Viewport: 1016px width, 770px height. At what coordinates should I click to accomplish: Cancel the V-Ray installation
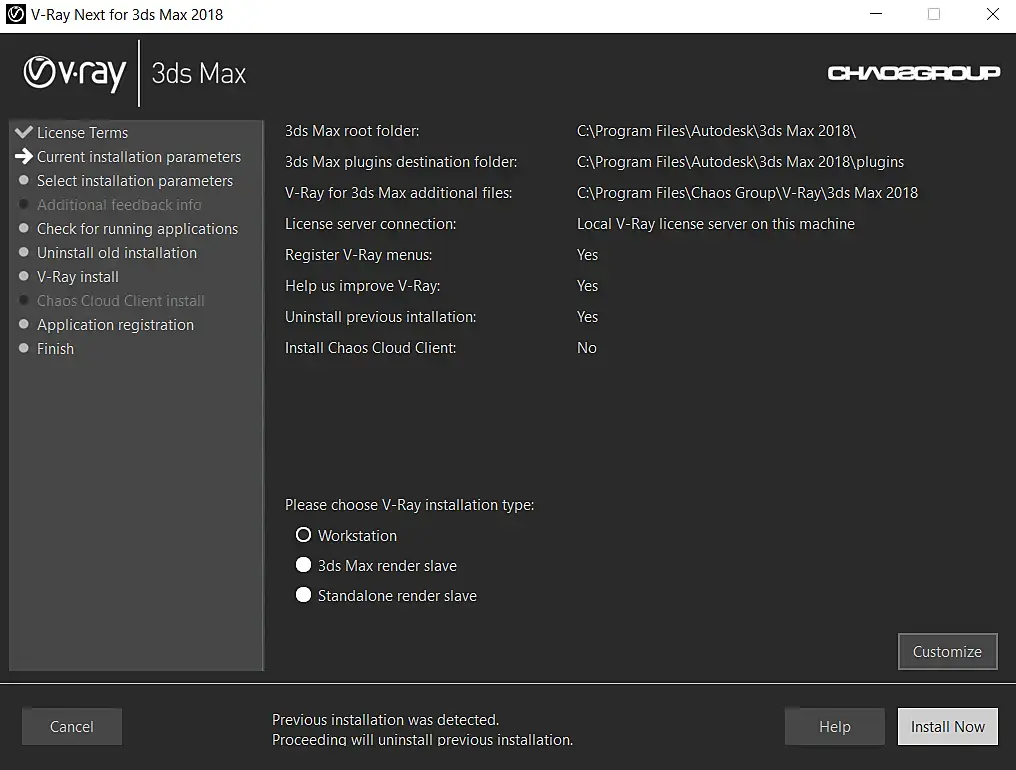[72, 727]
